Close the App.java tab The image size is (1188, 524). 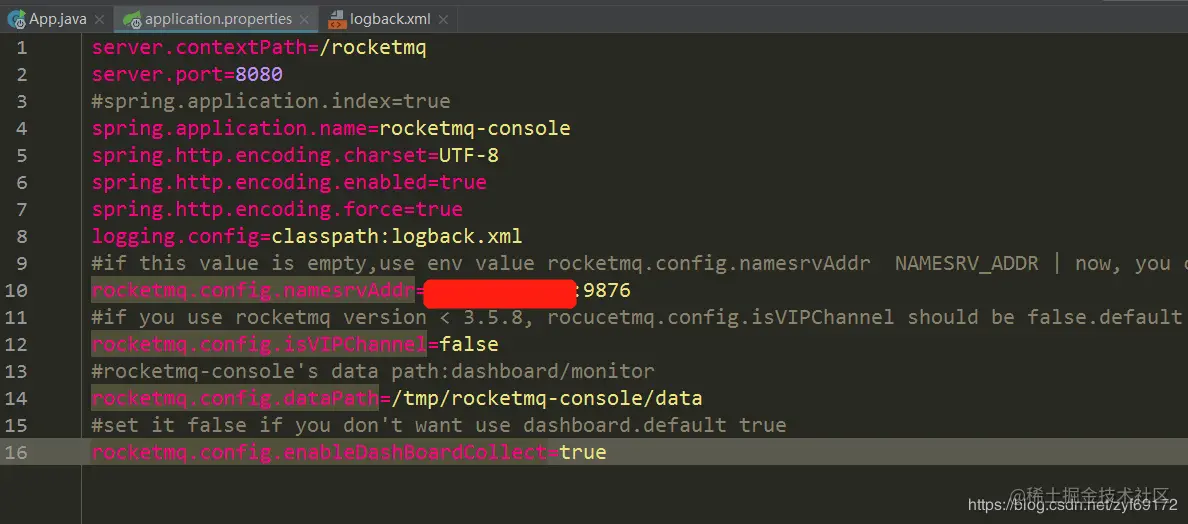(99, 20)
